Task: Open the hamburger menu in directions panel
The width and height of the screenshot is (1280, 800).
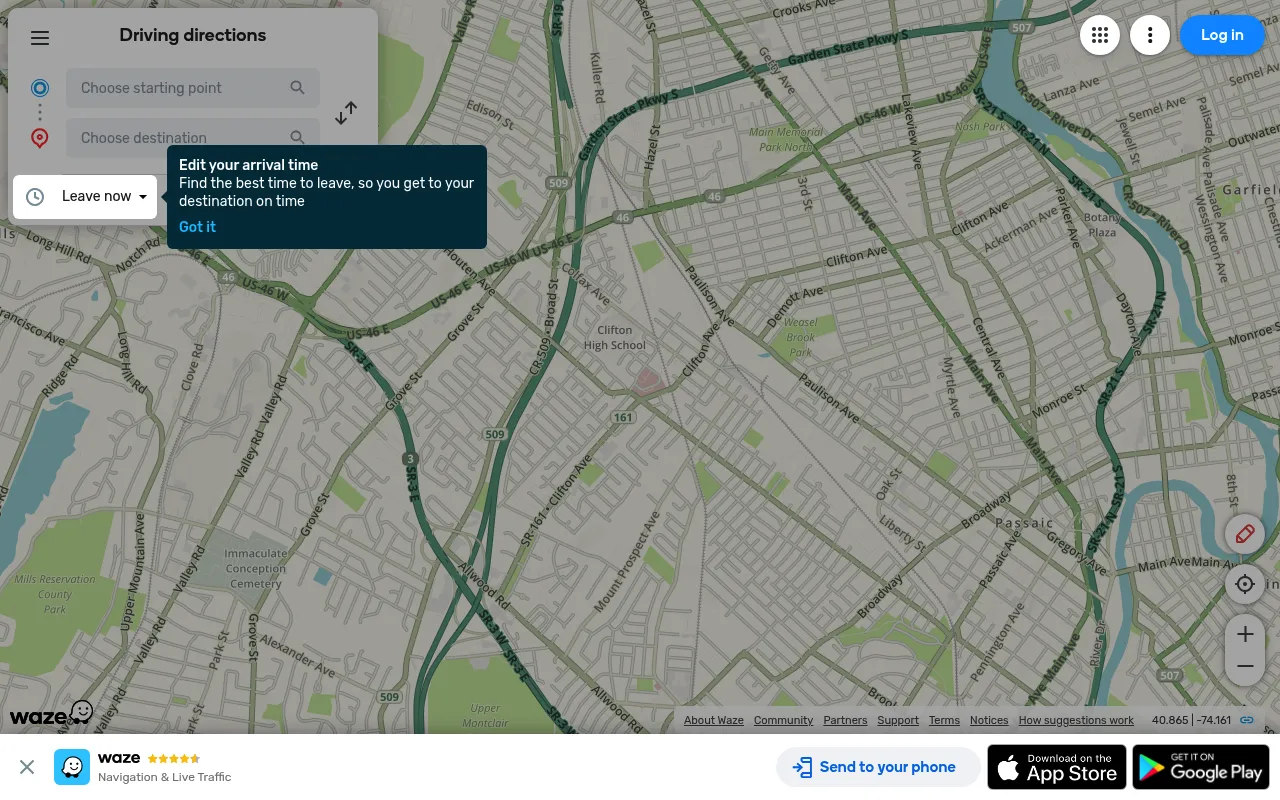Action: point(40,38)
